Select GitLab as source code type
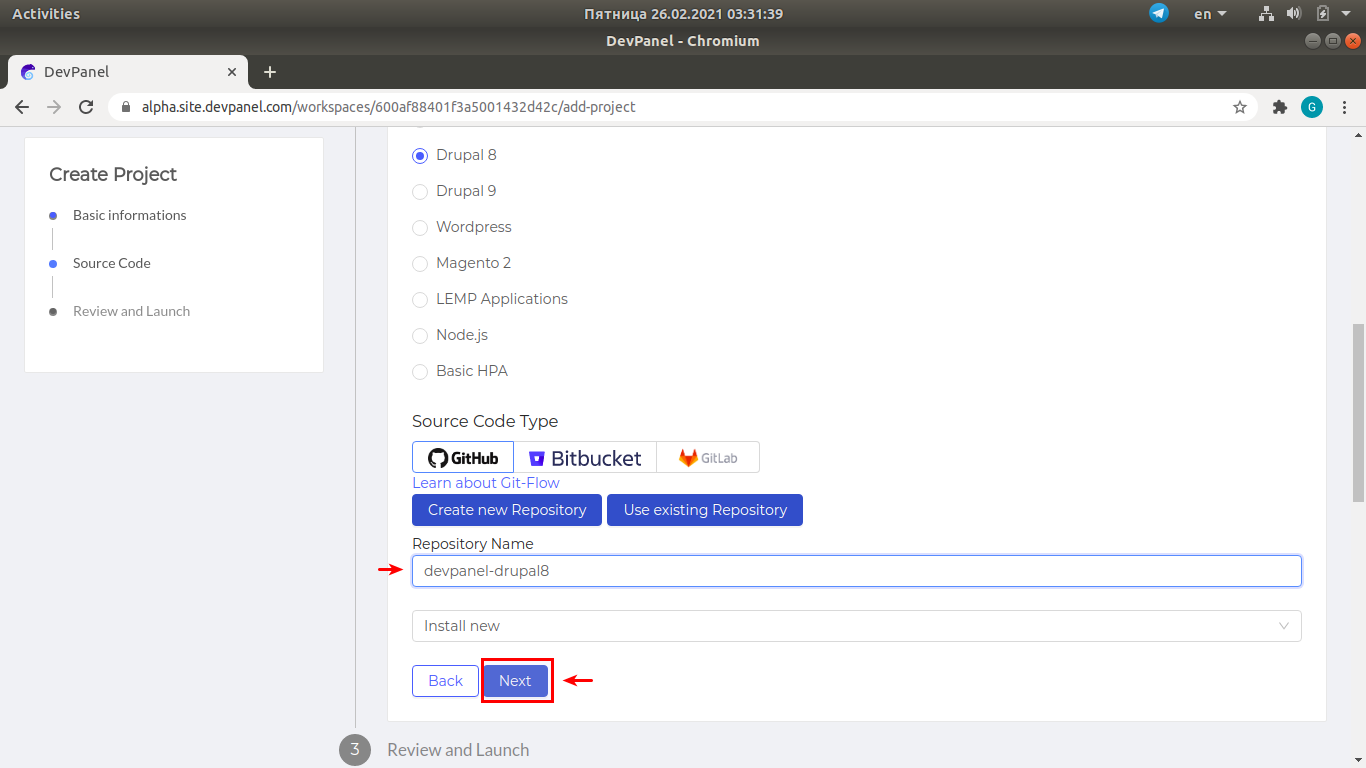 [x=708, y=457]
